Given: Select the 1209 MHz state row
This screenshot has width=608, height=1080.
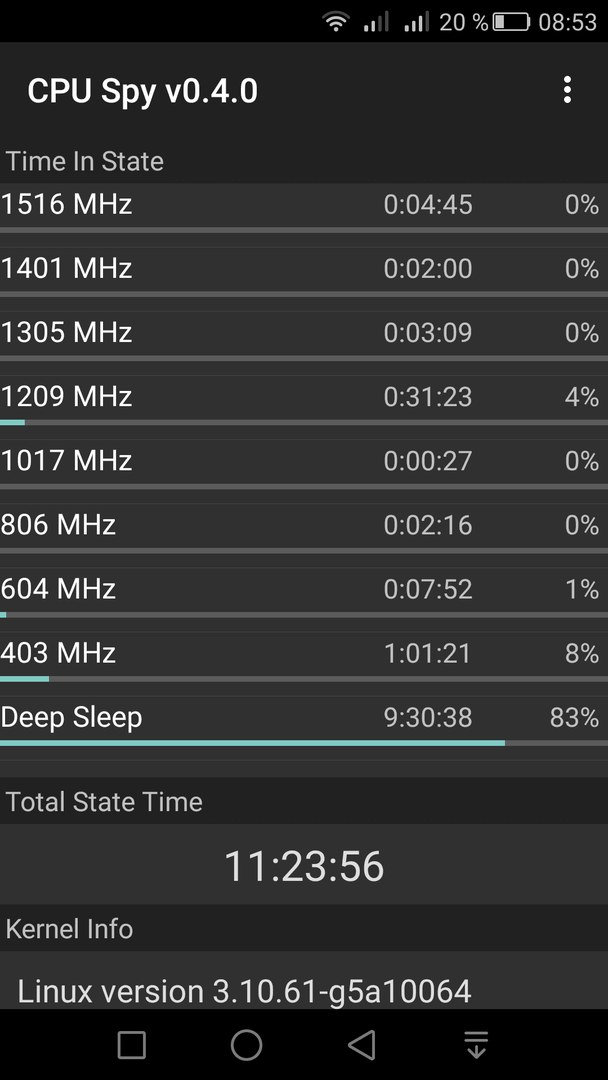Looking at the screenshot, I should [x=304, y=401].
